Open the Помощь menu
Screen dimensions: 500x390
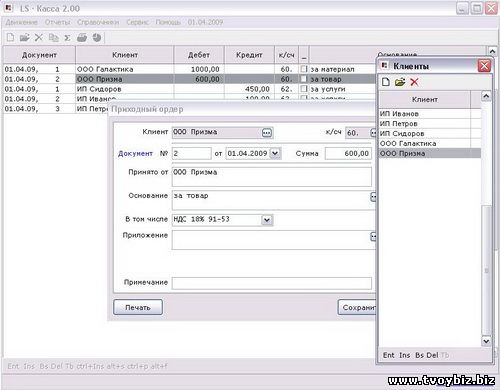(168, 22)
